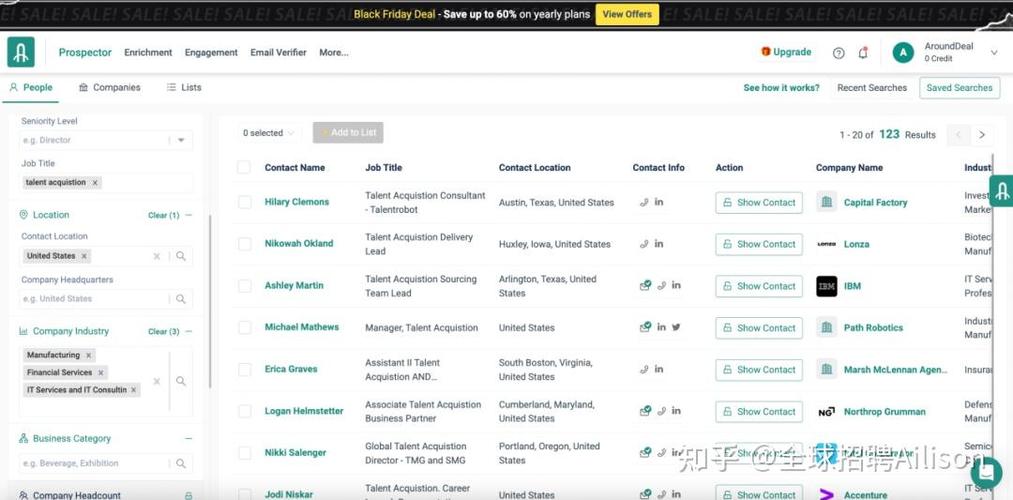The width and height of the screenshot is (1013, 500).
Task: Toggle the select-all header checkbox
Action: point(244,167)
